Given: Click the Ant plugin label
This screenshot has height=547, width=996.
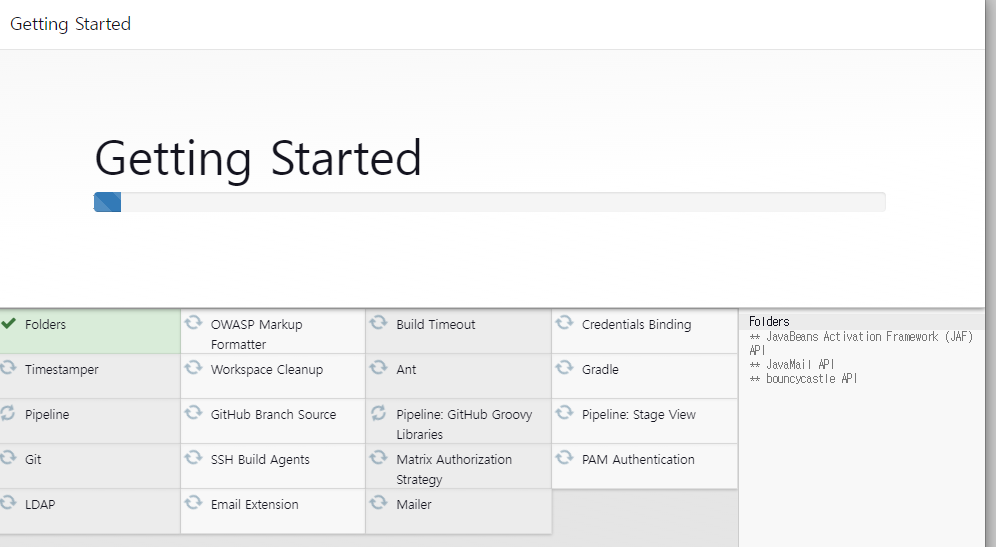Looking at the screenshot, I should tap(407, 370).
